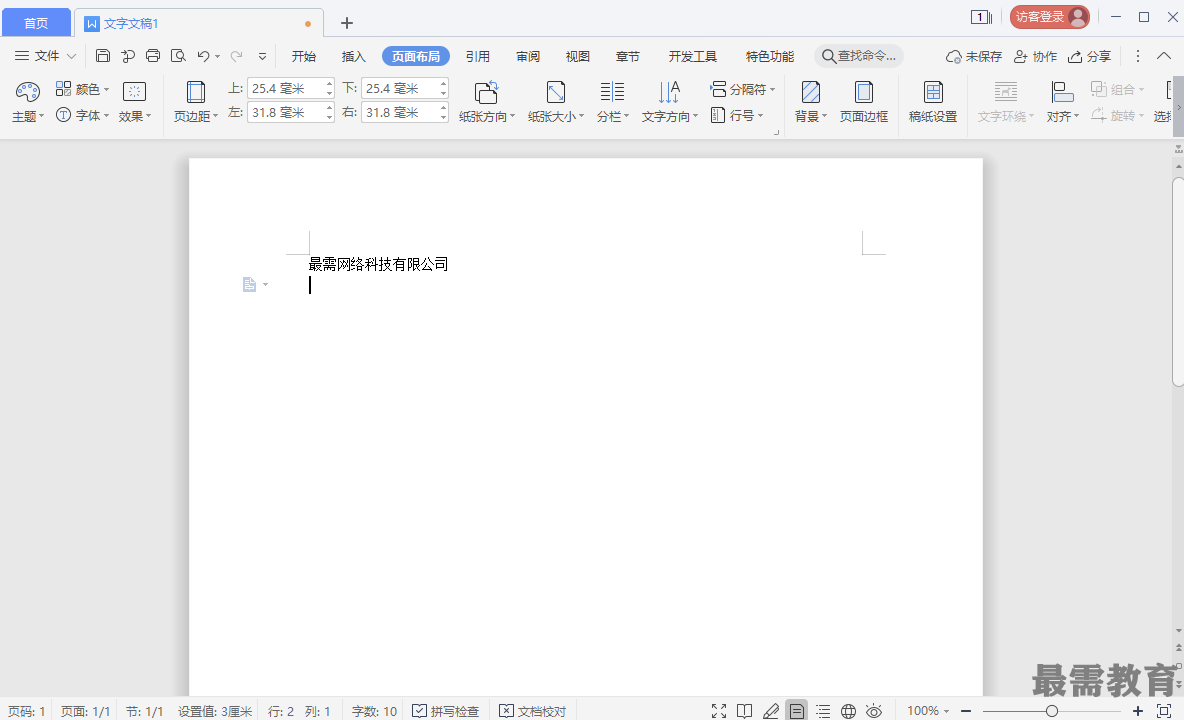Viewport: 1184px width, 720px height.
Task: Open the 行号 line numbers menu
Action: (737, 115)
